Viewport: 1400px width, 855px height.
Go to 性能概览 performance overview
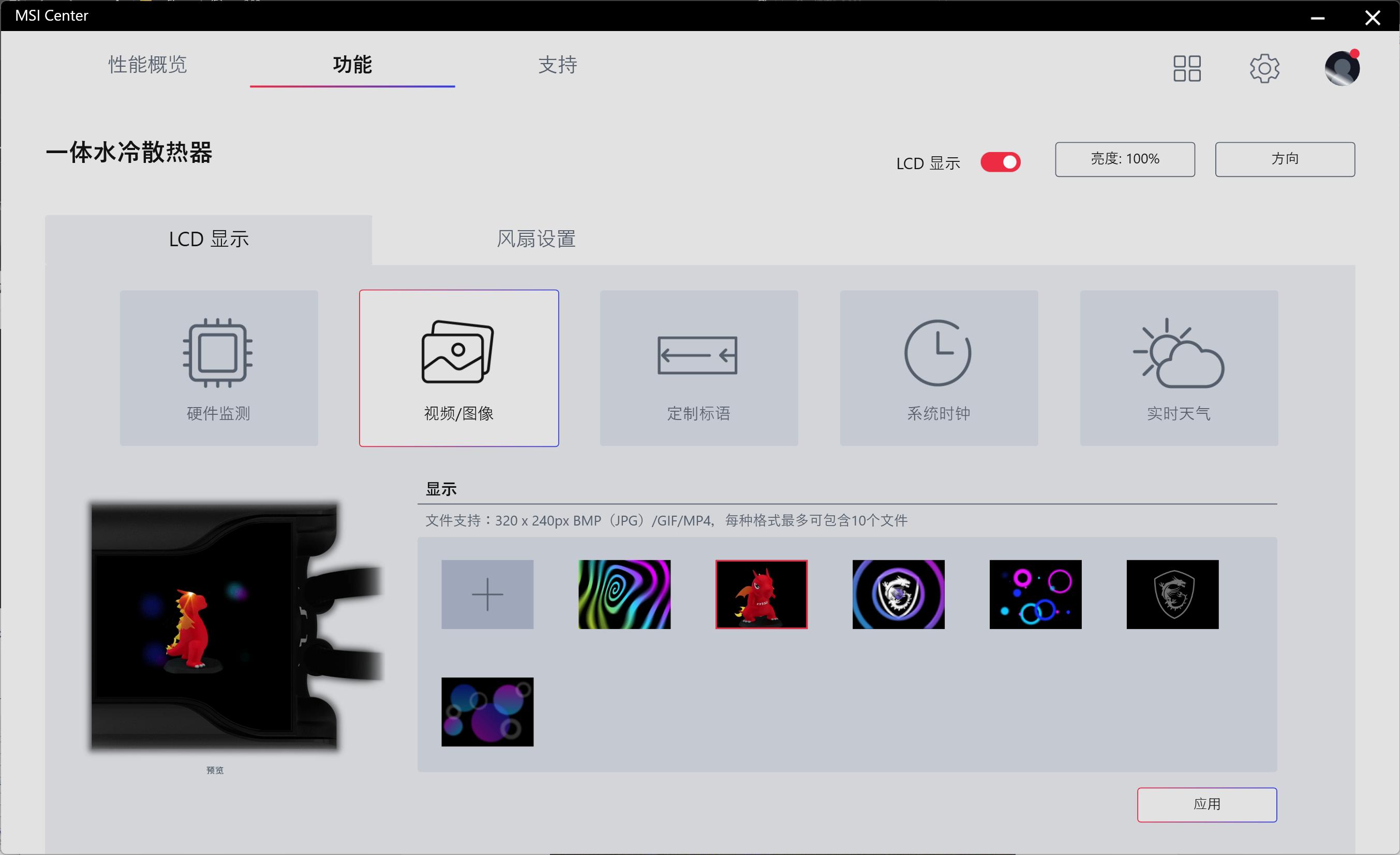[147, 65]
